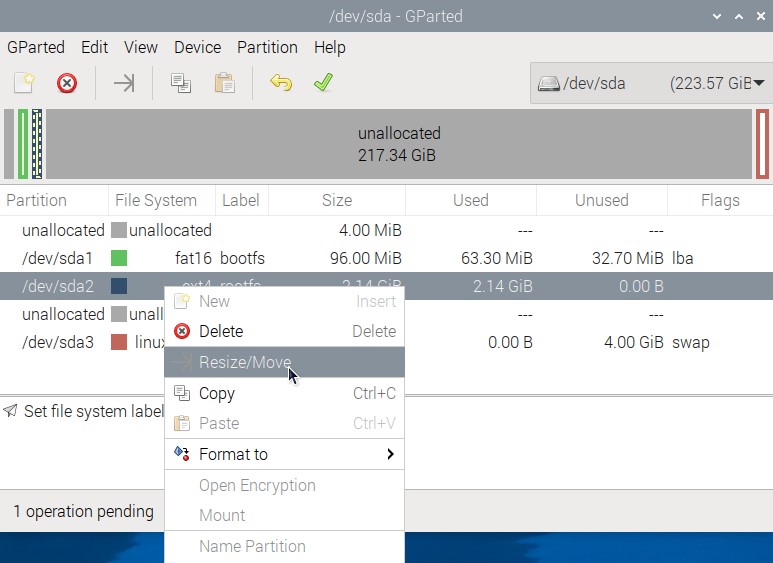This screenshot has height=563, width=773.
Task: Click the Resize/Move arrow toolbar icon
Action: coord(124,83)
